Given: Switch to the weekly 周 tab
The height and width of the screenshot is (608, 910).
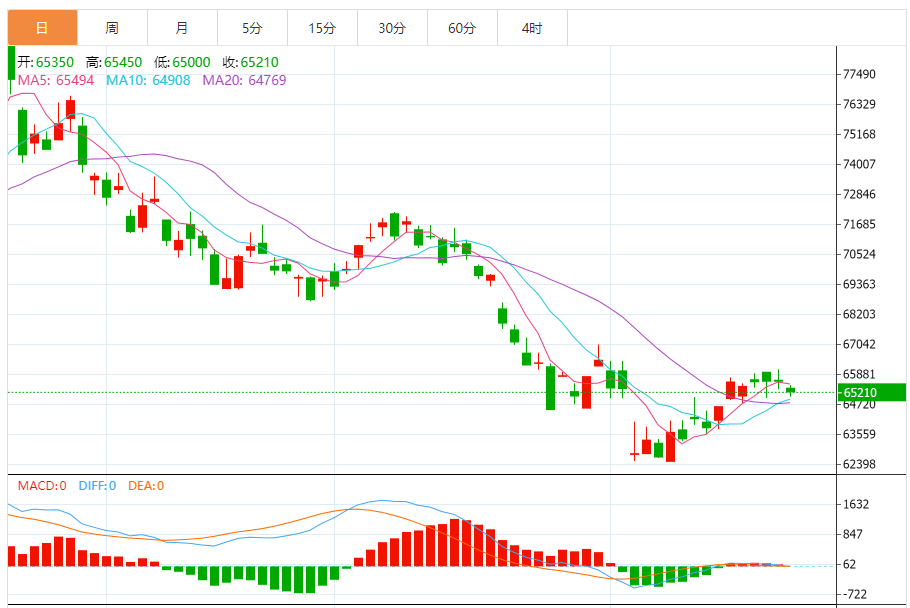Looking at the screenshot, I should (112, 28).
